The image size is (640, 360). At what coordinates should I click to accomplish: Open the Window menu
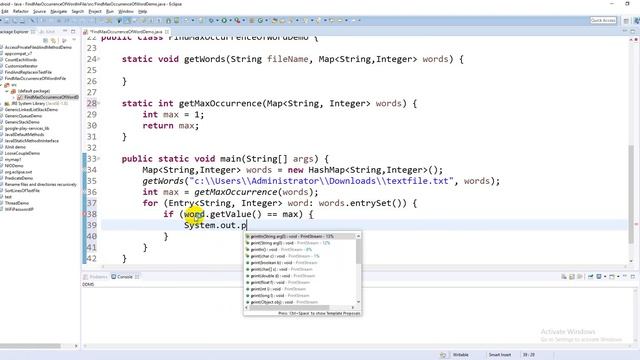point(126,11)
